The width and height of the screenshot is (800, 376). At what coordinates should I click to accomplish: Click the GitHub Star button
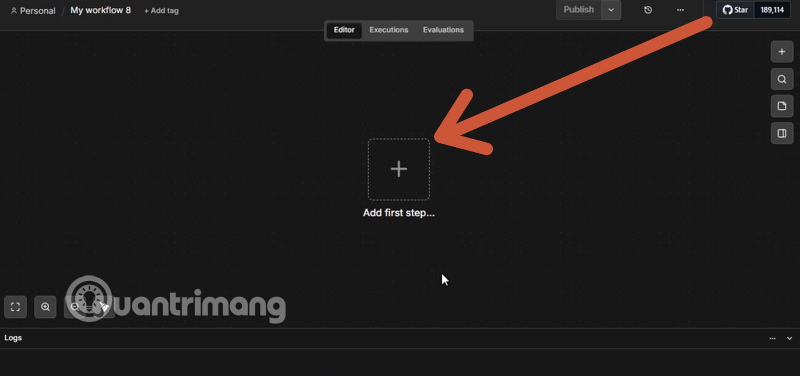pyautogui.click(x=735, y=10)
